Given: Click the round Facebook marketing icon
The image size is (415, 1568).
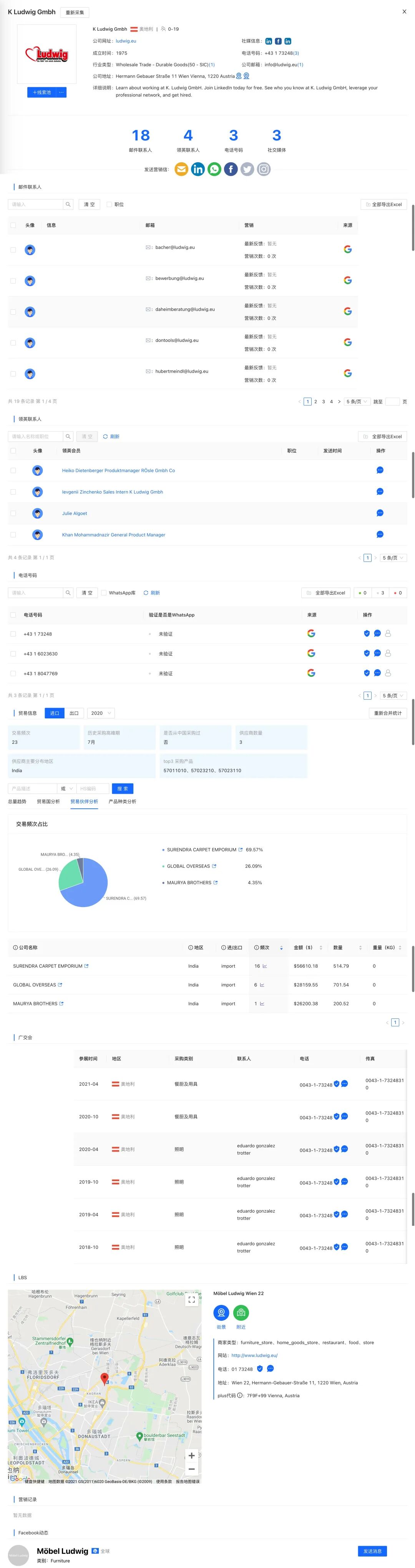Looking at the screenshot, I should pyautogui.click(x=231, y=169).
